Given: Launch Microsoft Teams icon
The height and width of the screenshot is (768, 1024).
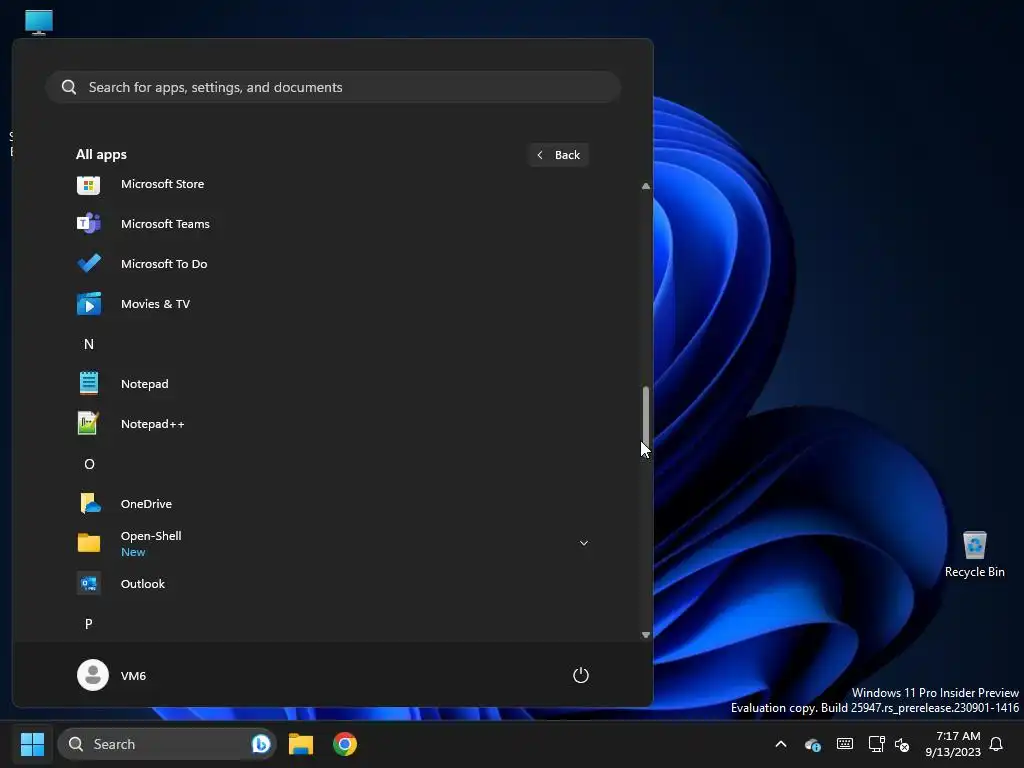Looking at the screenshot, I should pyautogui.click(x=89, y=224).
